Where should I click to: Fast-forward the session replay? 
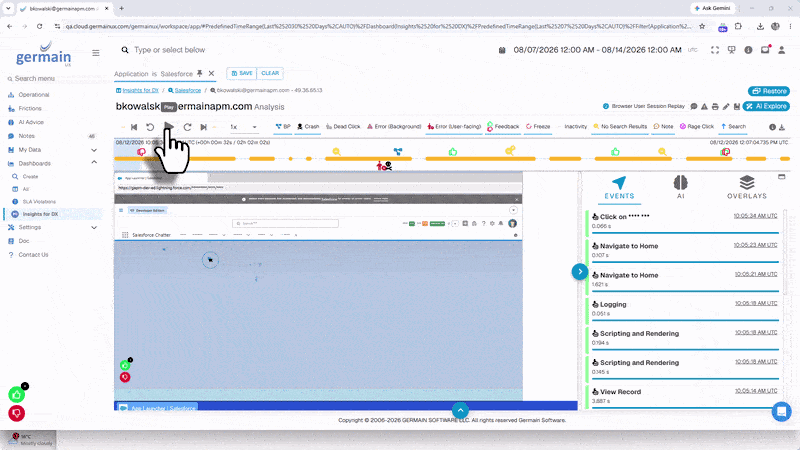click(187, 127)
